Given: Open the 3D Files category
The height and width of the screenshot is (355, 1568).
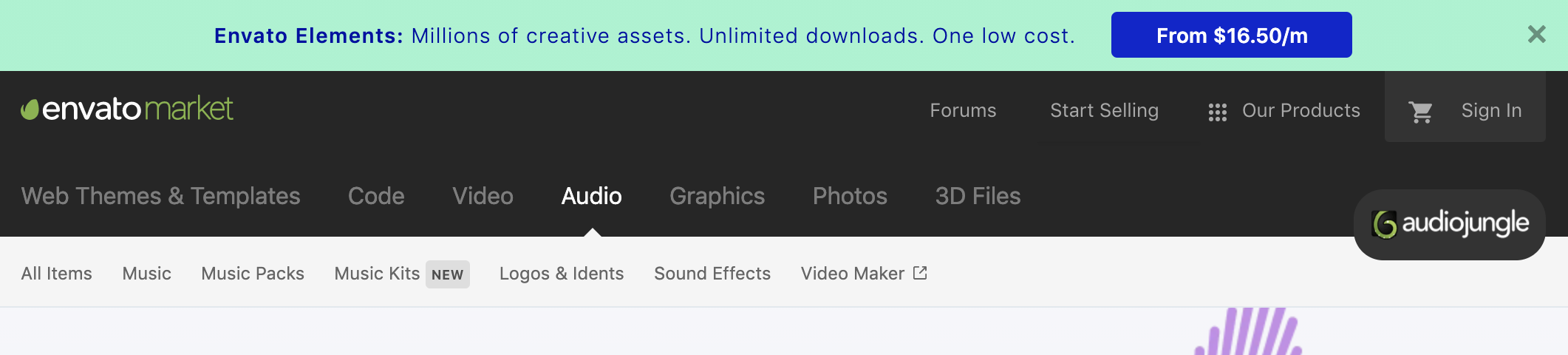Looking at the screenshot, I should coord(978,196).
